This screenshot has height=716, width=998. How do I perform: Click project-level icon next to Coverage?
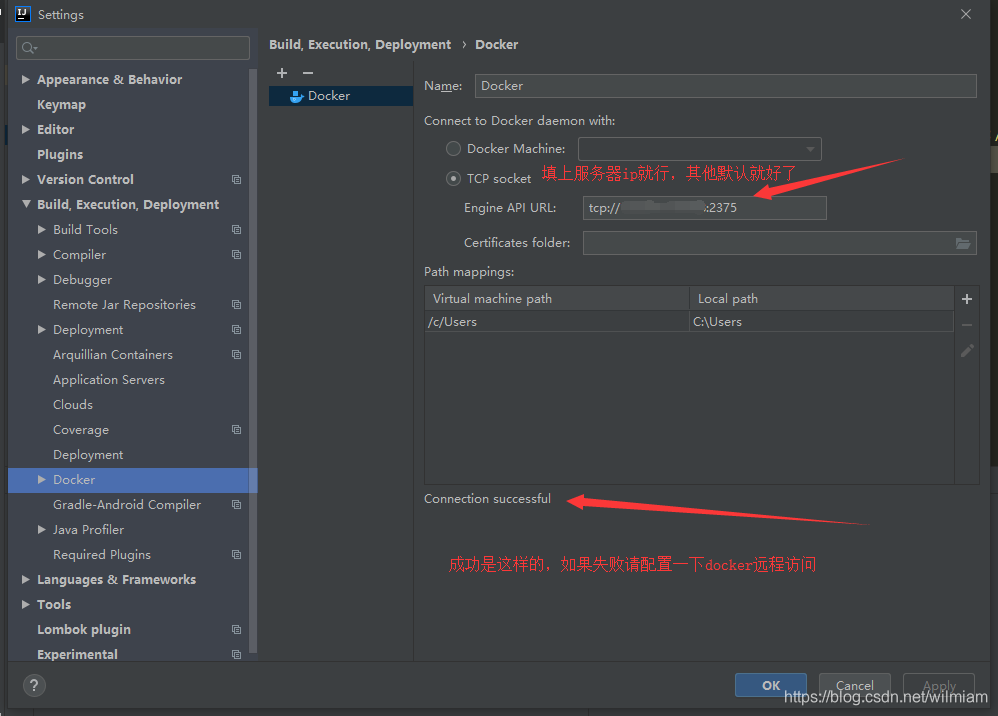click(237, 430)
